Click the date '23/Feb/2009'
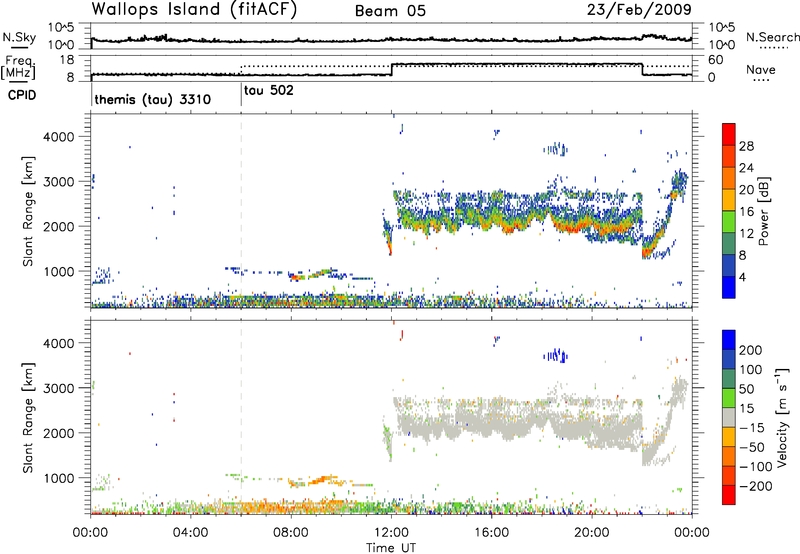The height and width of the screenshot is (554, 800). click(639, 9)
